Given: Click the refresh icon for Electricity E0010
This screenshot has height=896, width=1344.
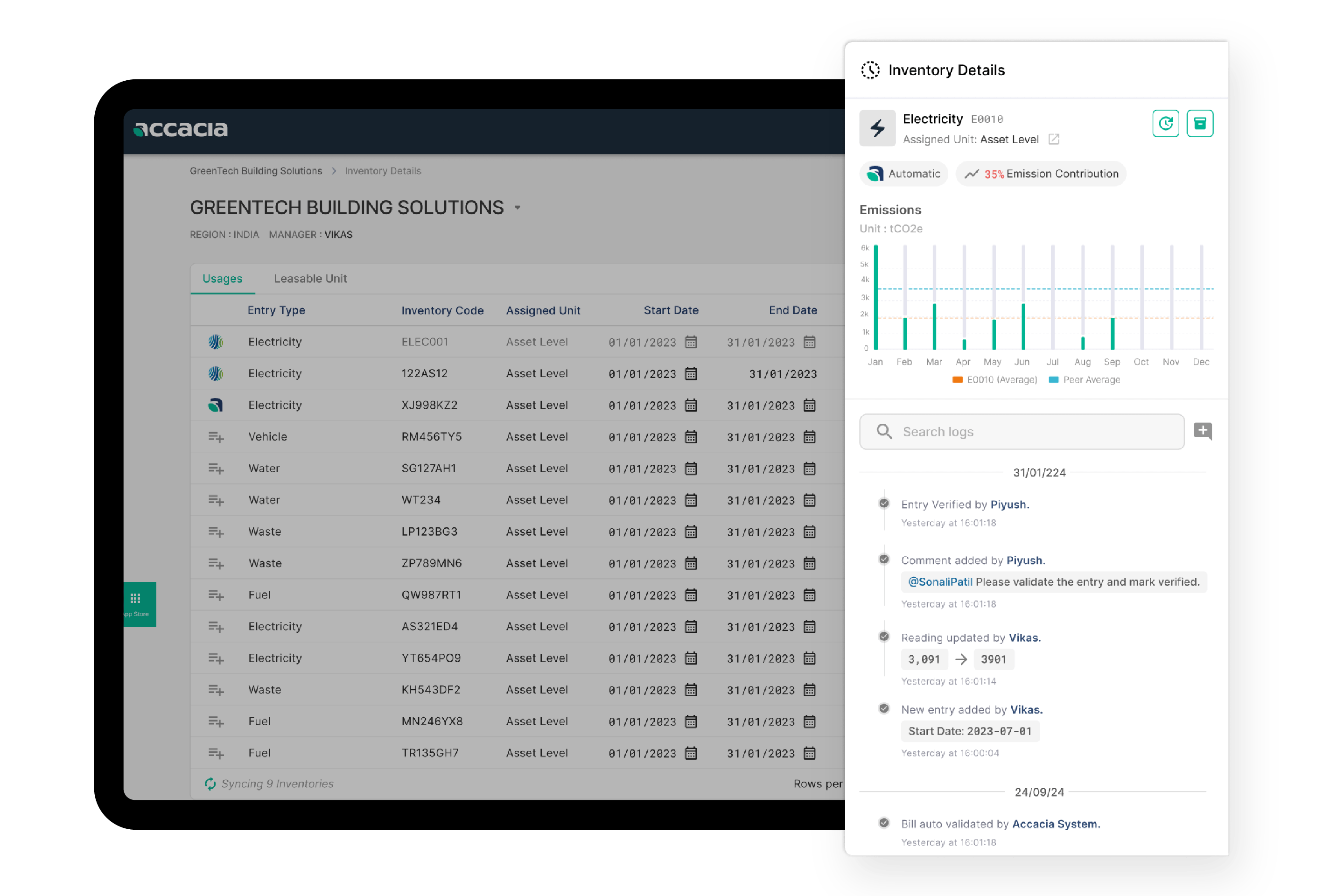Looking at the screenshot, I should point(1165,123).
